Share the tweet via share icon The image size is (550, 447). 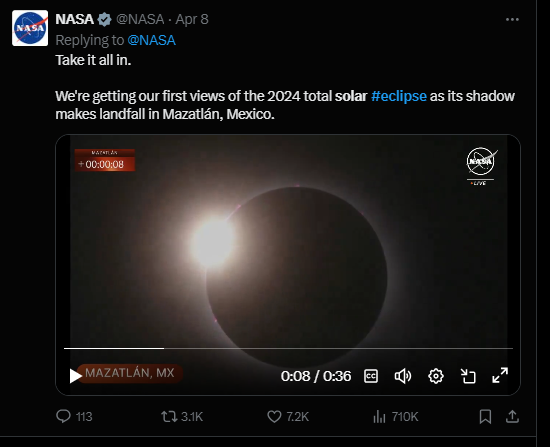click(512, 416)
